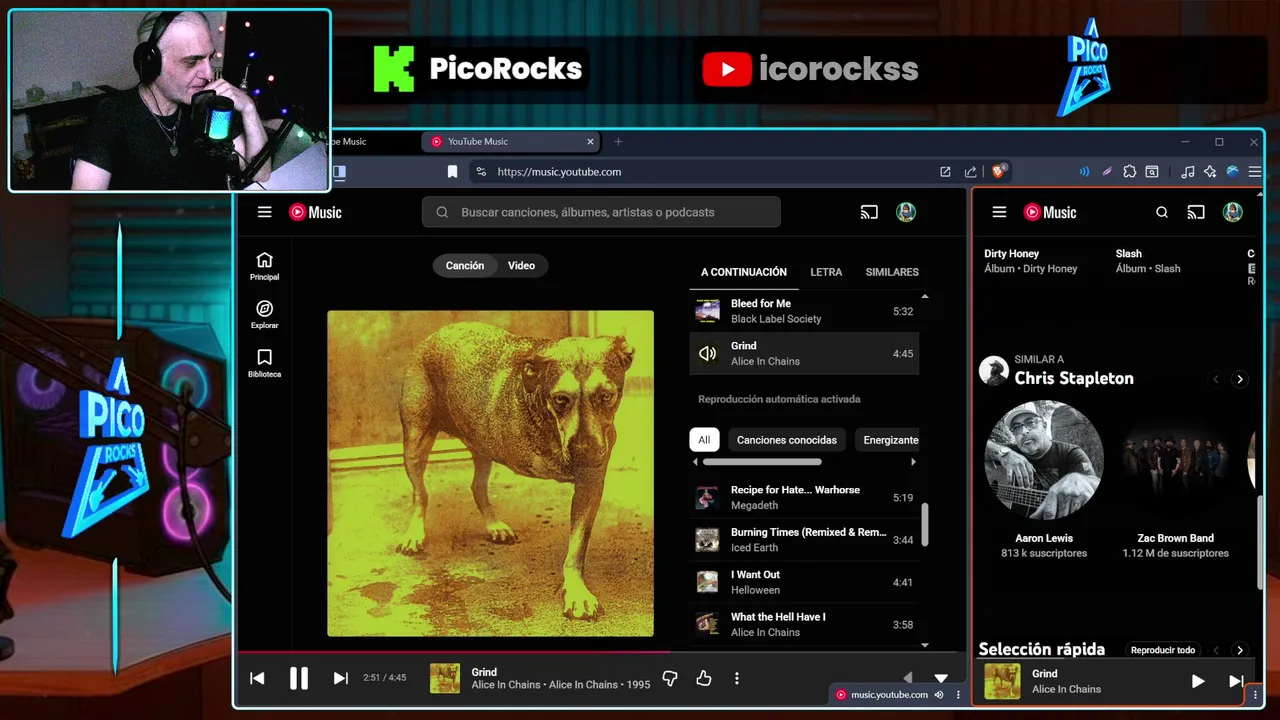The height and width of the screenshot is (720, 1280).
Task: Click the filter chips horizontal scrollbar
Action: [x=762, y=462]
